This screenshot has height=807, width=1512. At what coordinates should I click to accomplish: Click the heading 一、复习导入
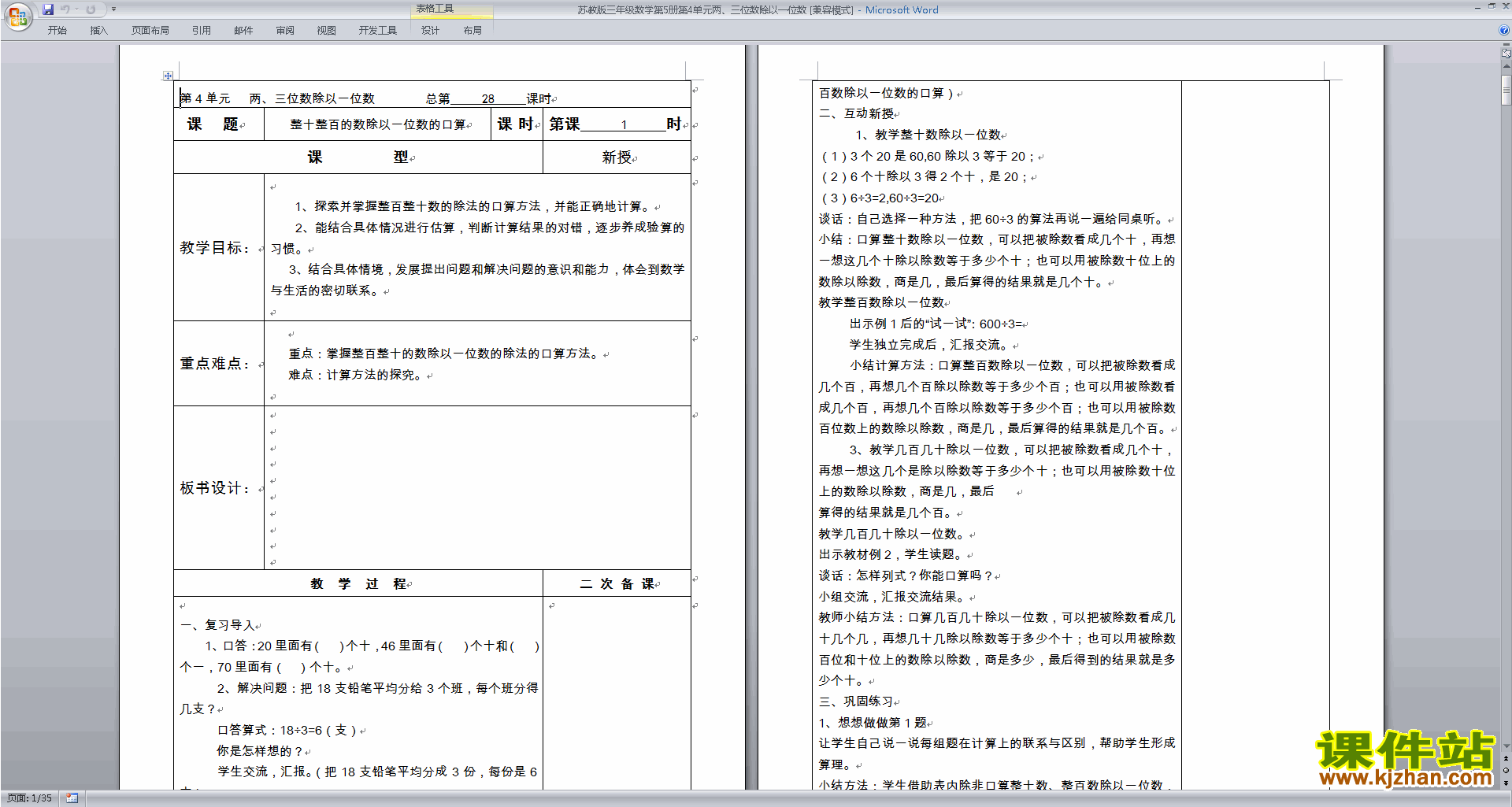218,625
